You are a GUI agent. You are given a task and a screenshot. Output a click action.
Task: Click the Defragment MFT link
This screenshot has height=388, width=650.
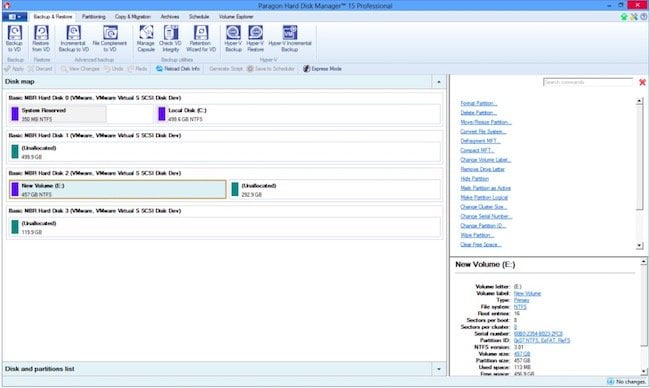[480, 141]
